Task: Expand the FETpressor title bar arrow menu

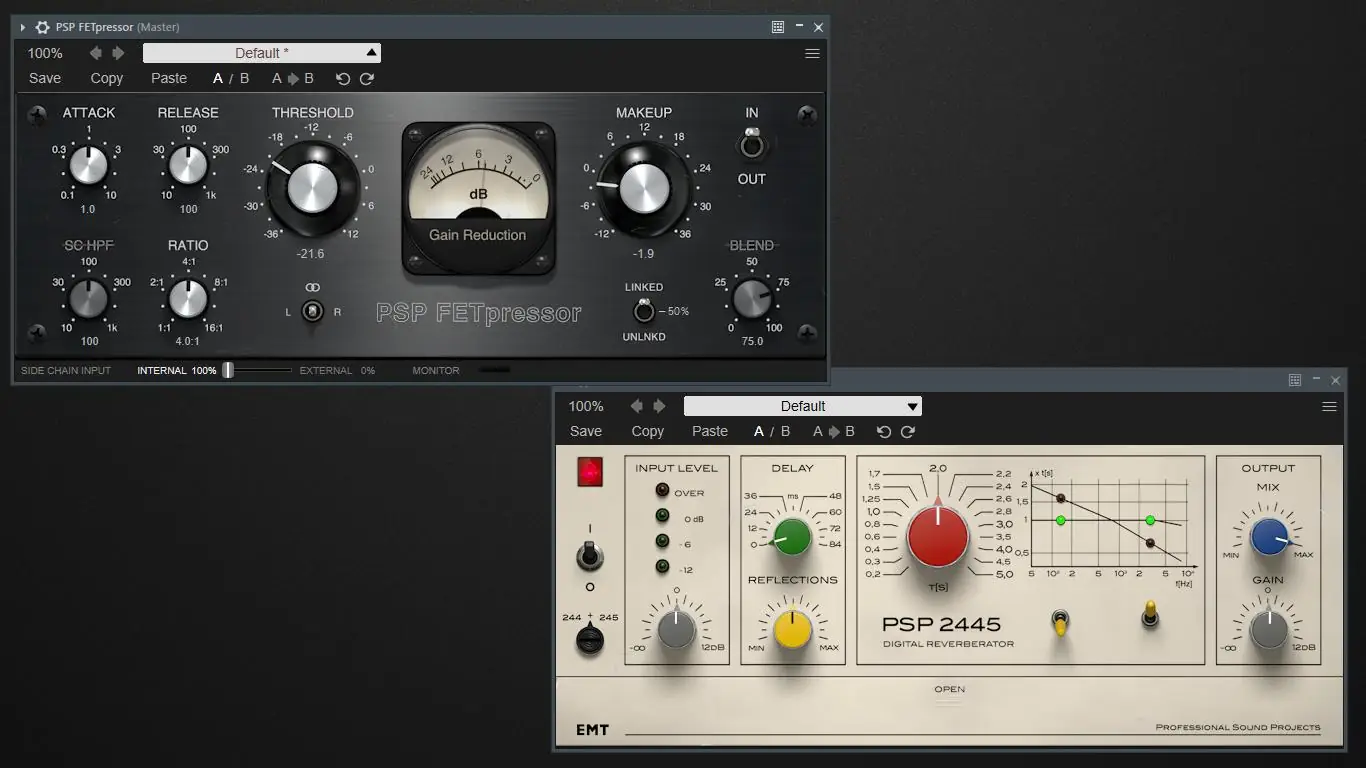Action: 23,27
